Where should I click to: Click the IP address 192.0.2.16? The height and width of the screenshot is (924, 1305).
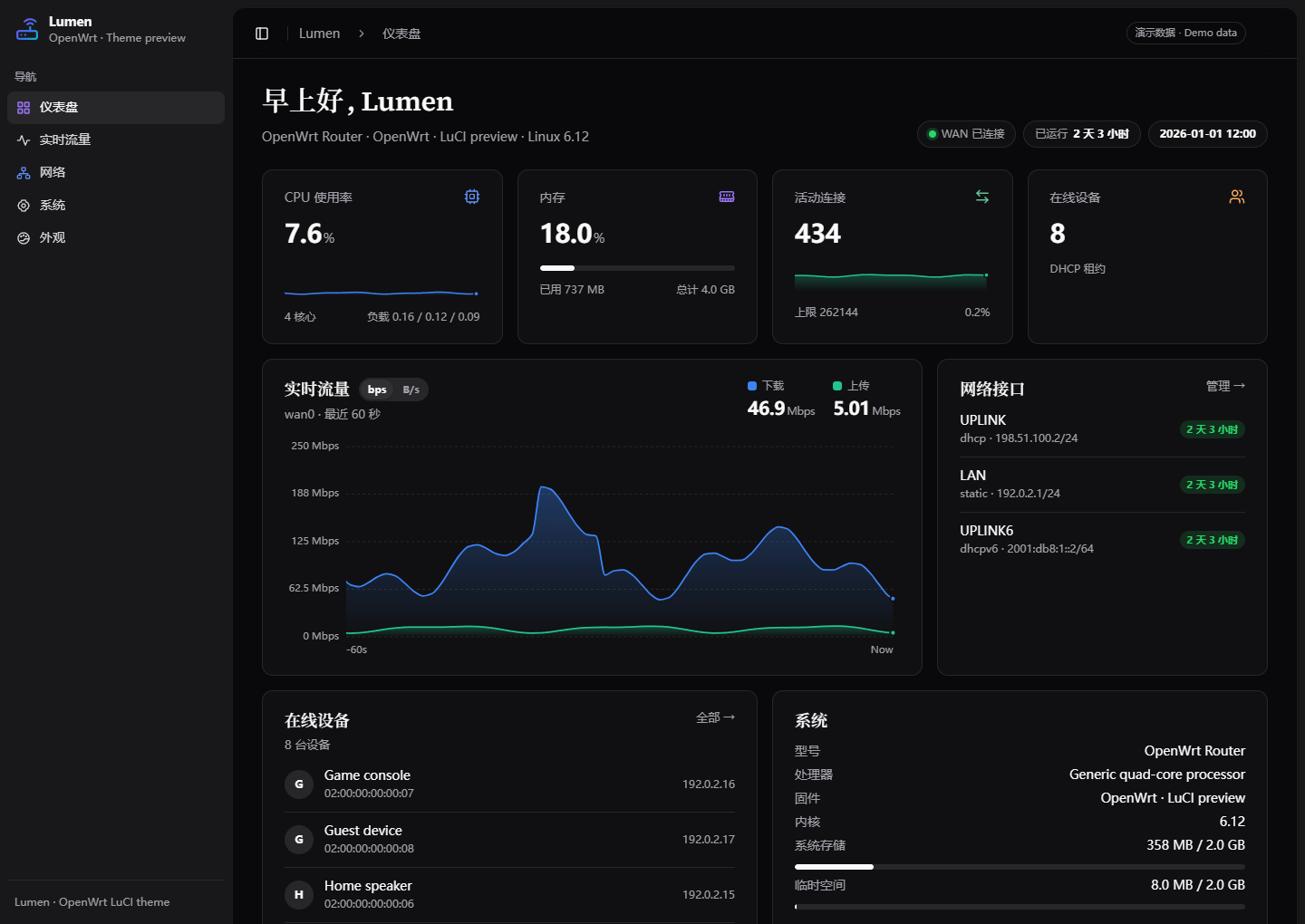coord(709,784)
